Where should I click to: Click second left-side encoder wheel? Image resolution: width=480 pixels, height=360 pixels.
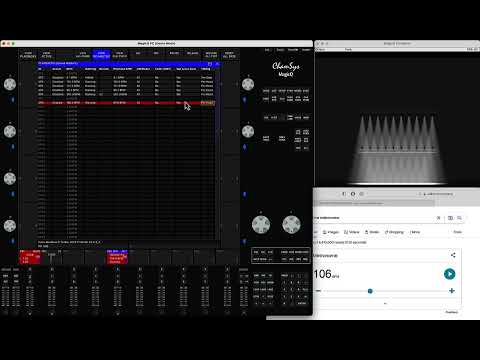pos(10,131)
